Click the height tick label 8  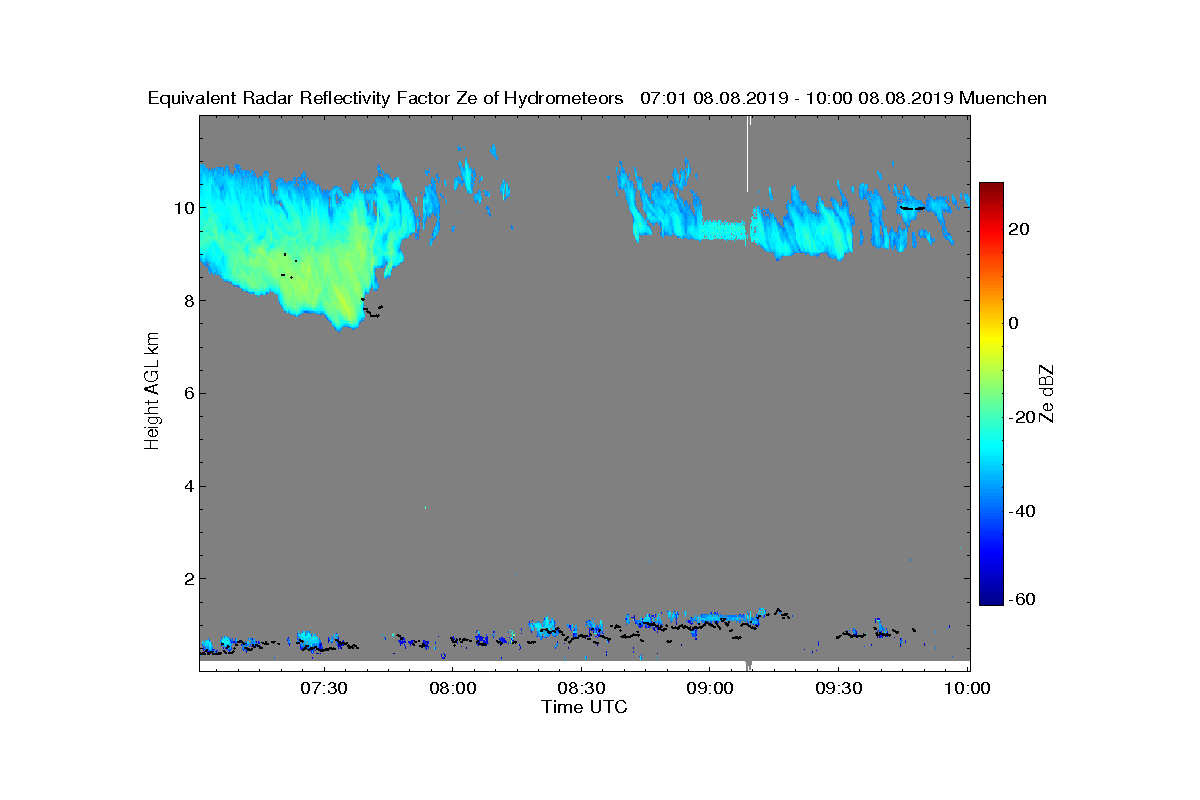(x=188, y=301)
